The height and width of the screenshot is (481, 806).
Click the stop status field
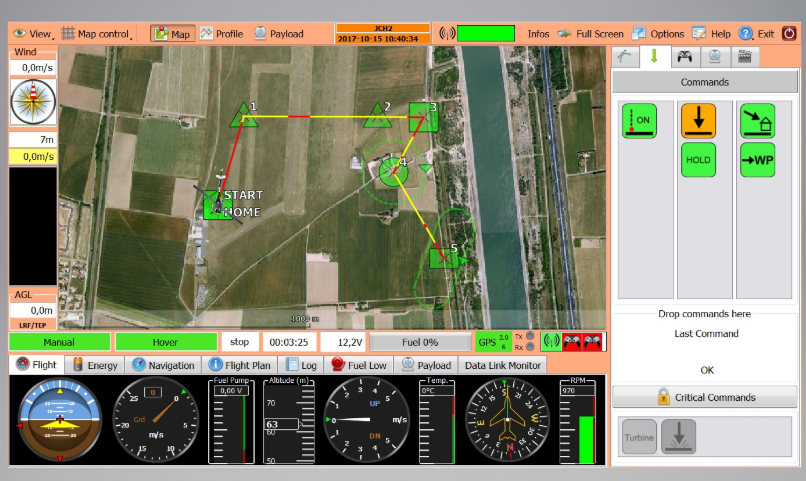[x=240, y=342]
